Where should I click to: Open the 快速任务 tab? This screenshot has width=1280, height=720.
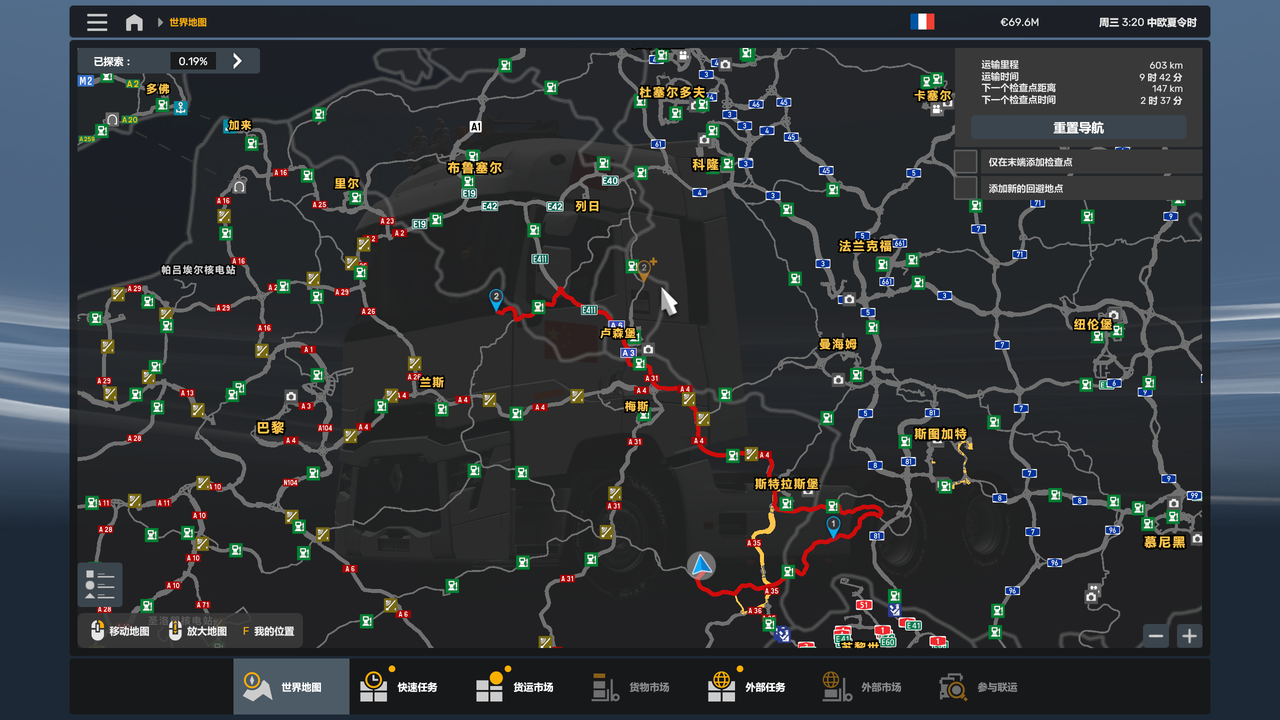pos(406,687)
